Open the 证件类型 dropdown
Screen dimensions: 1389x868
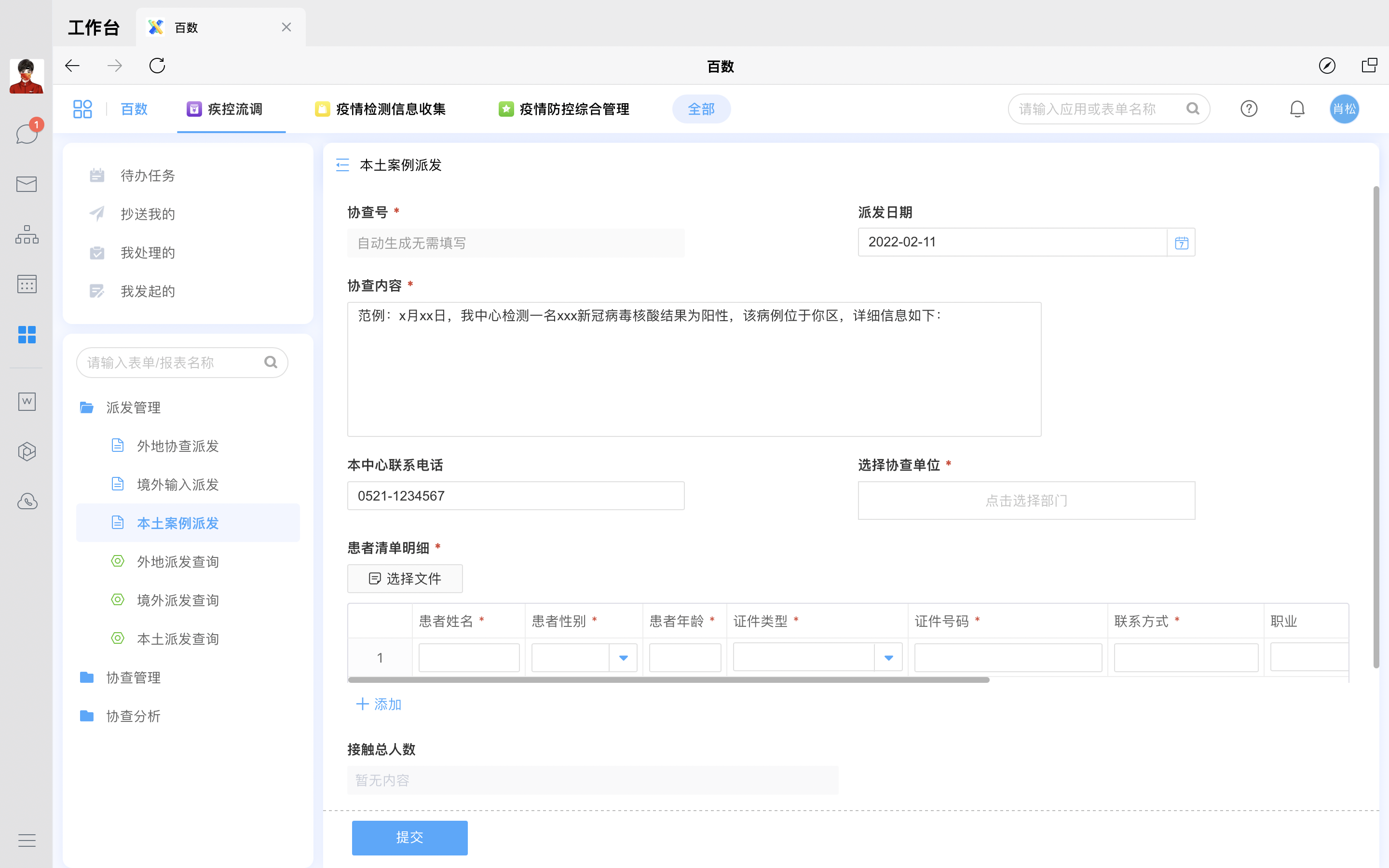[x=888, y=658]
